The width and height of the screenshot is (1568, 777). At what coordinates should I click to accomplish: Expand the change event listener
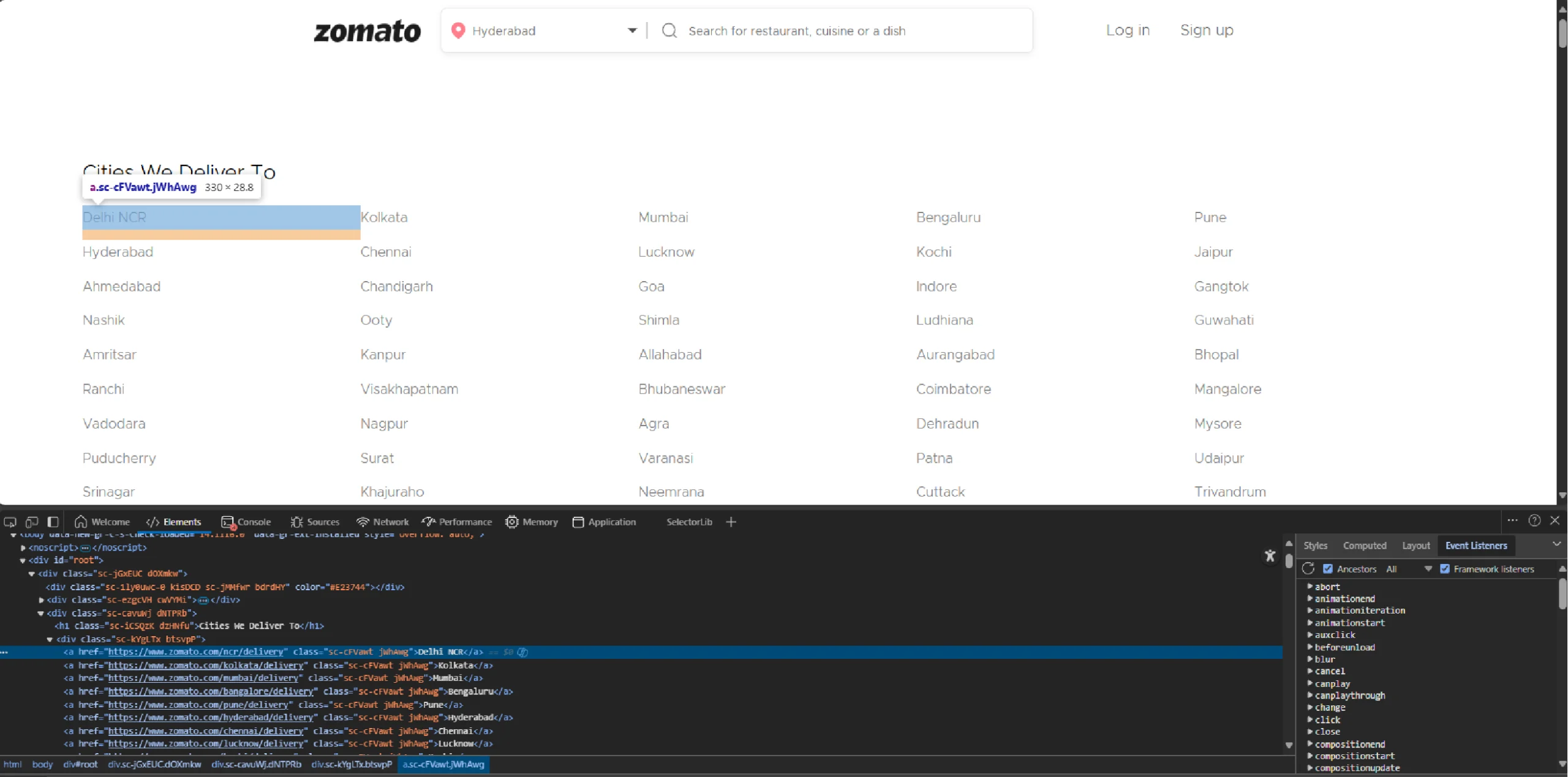1310,707
